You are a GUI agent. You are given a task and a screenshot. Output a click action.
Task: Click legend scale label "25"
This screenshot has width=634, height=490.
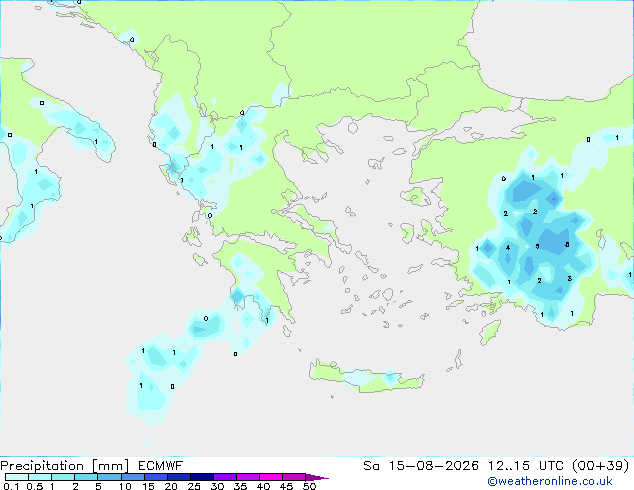pyautogui.click(x=194, y=486)
